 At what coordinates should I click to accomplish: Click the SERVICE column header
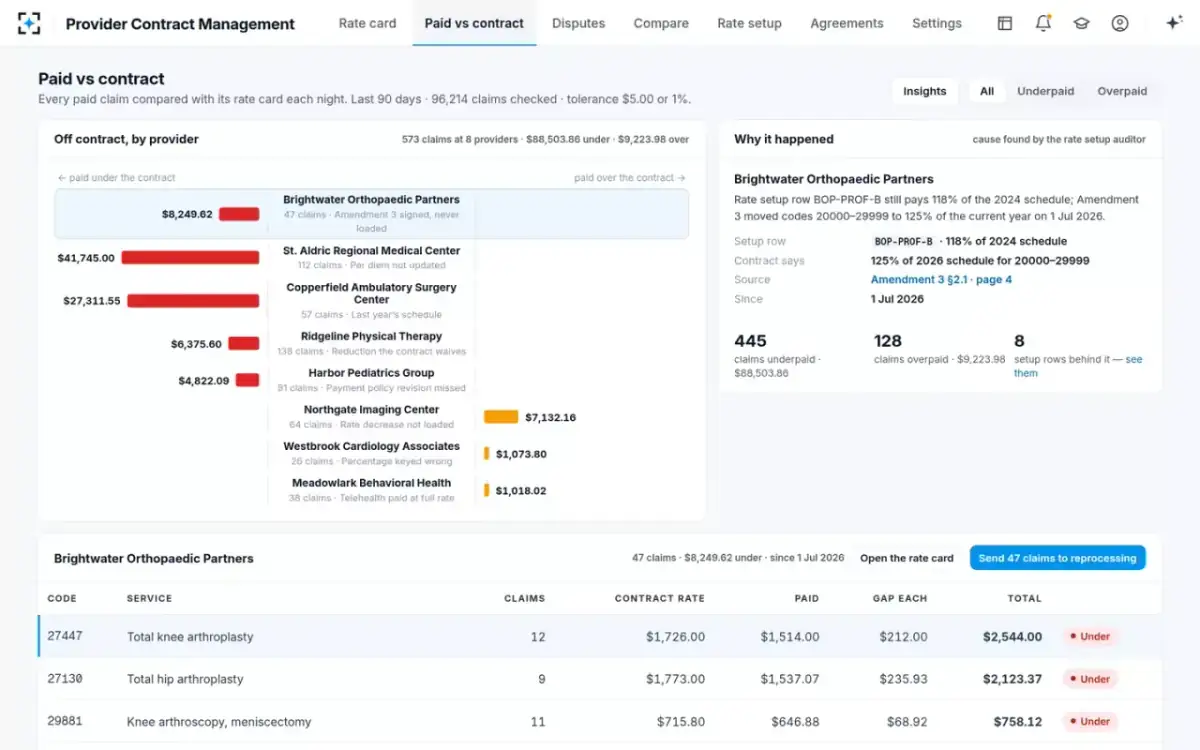[x=149, y=598]
